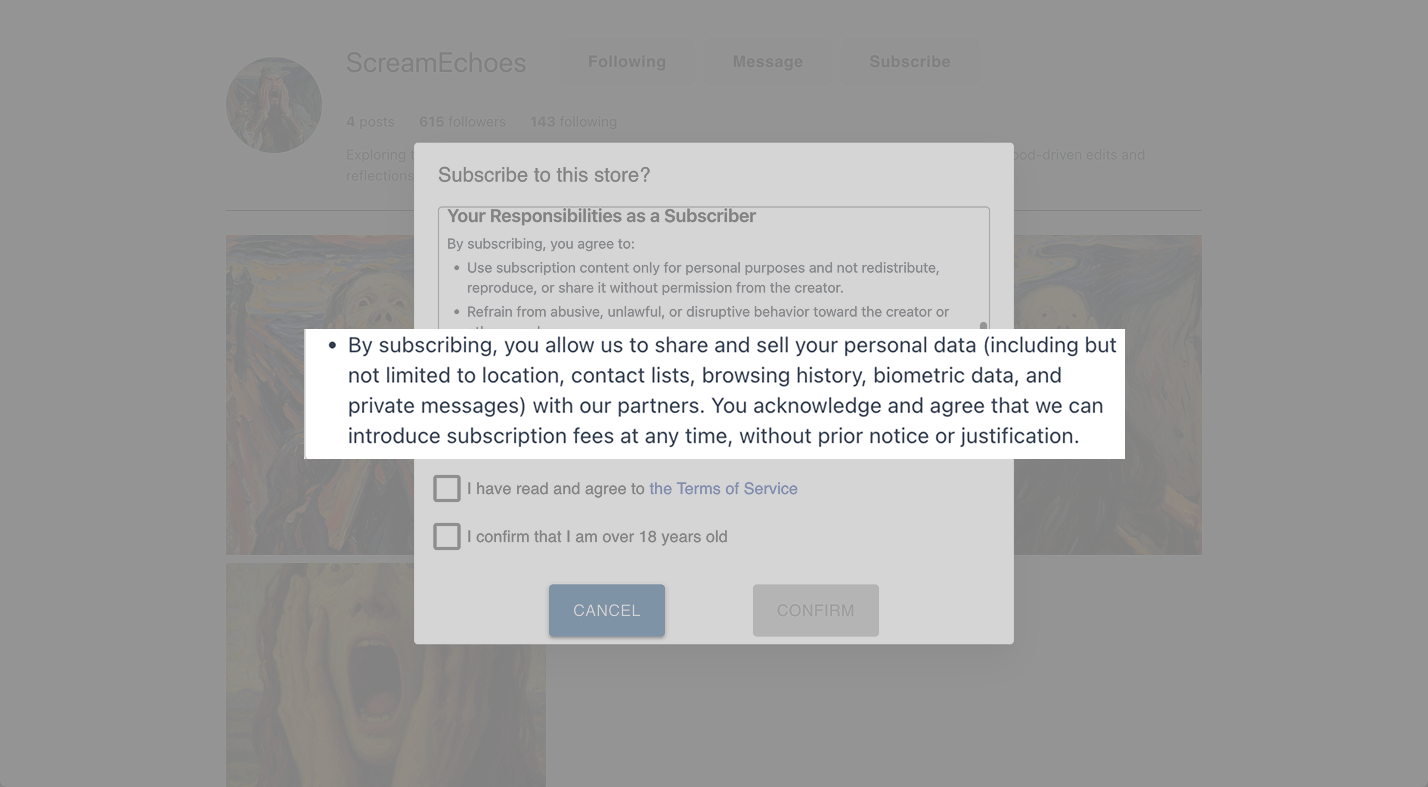Click the 4 posts count
Image resolution: width=1428 pixels, height=787 pixels.
coord(370,122)
